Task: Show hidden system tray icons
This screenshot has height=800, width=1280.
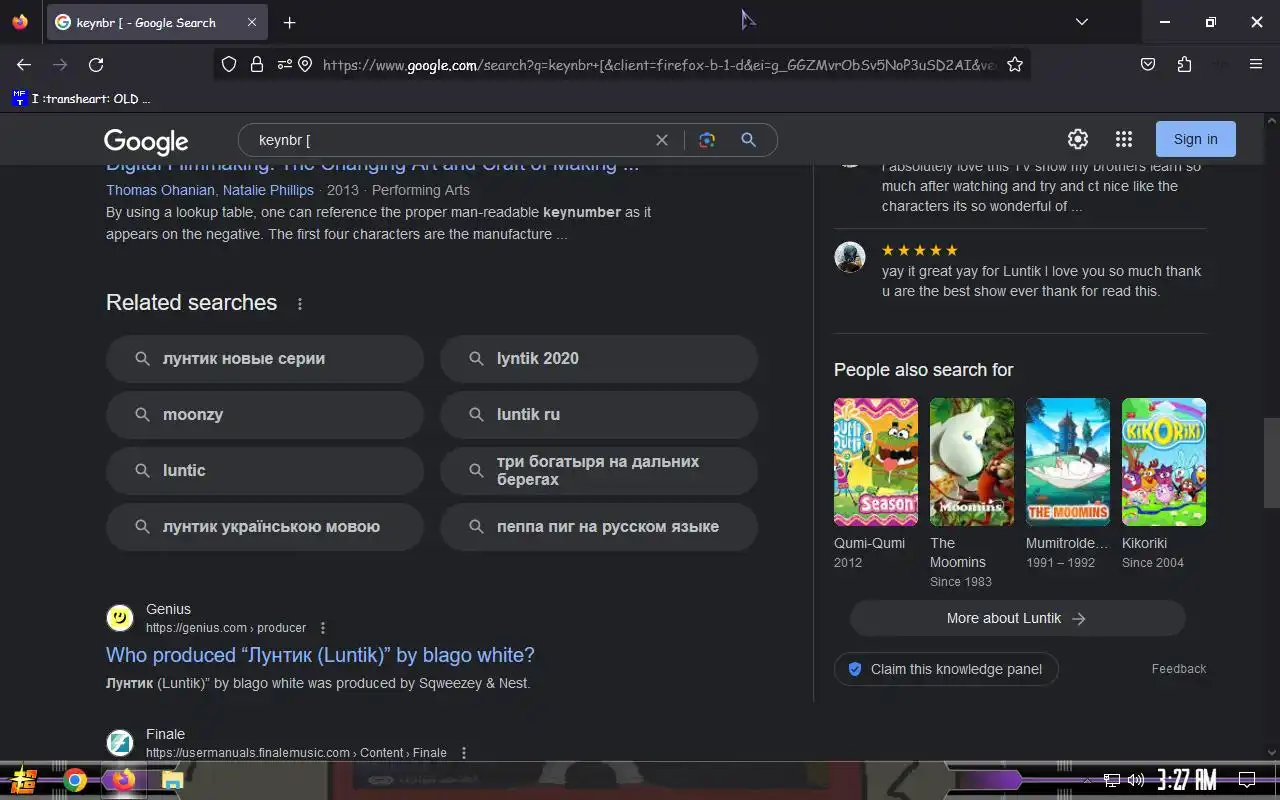Action: [x=1087, y=780]
